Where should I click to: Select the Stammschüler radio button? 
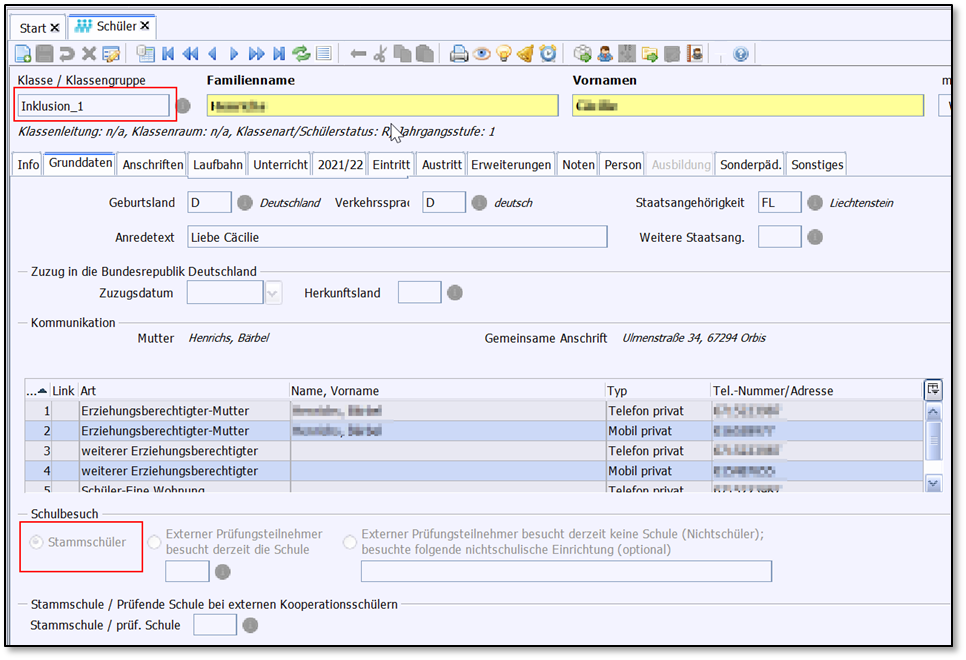(x=37, y=542)
